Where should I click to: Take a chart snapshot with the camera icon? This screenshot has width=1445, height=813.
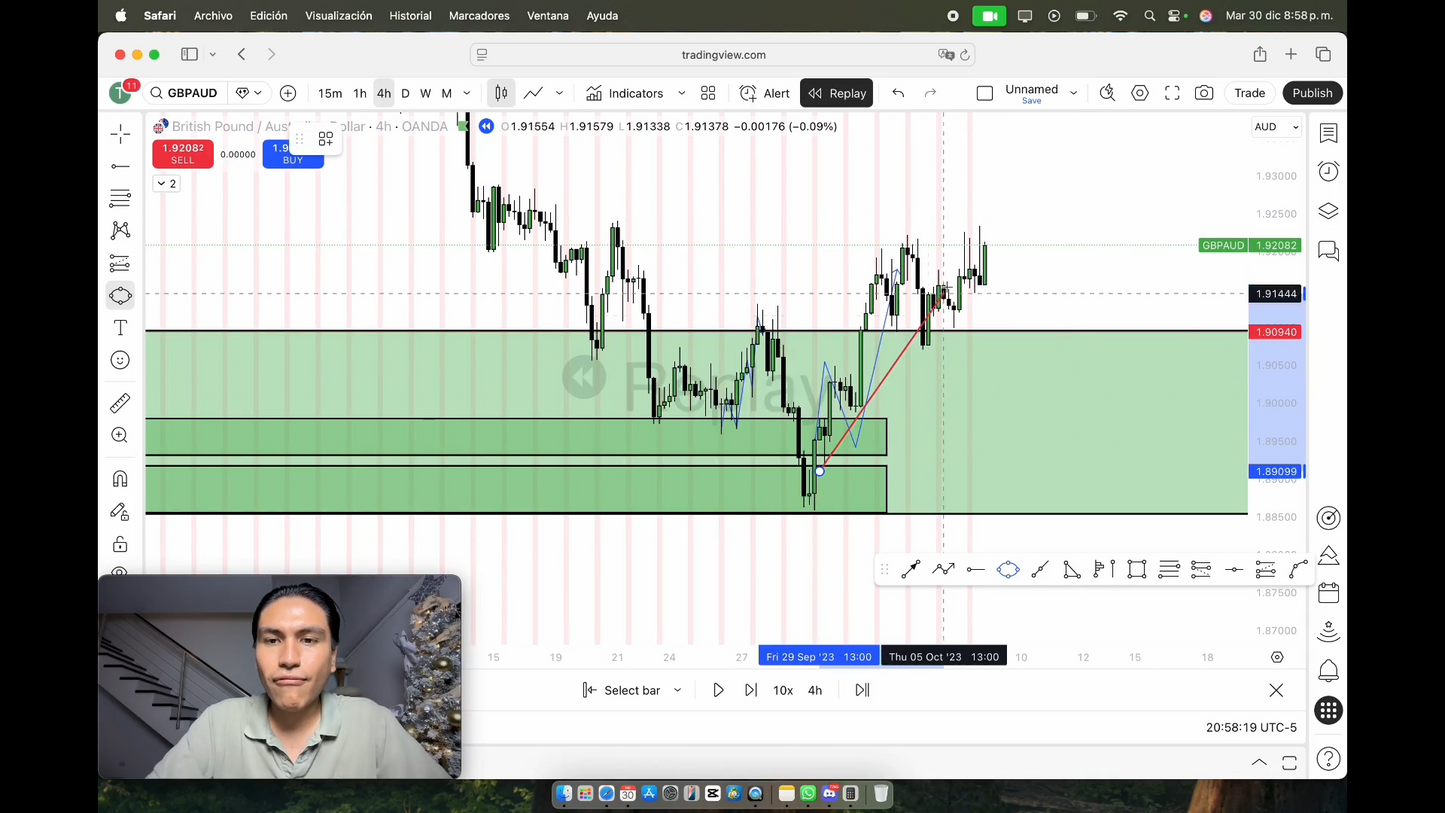pos(1204,92)
